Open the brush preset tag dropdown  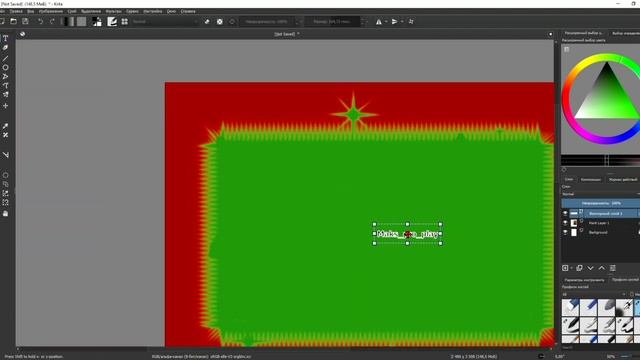594,294
